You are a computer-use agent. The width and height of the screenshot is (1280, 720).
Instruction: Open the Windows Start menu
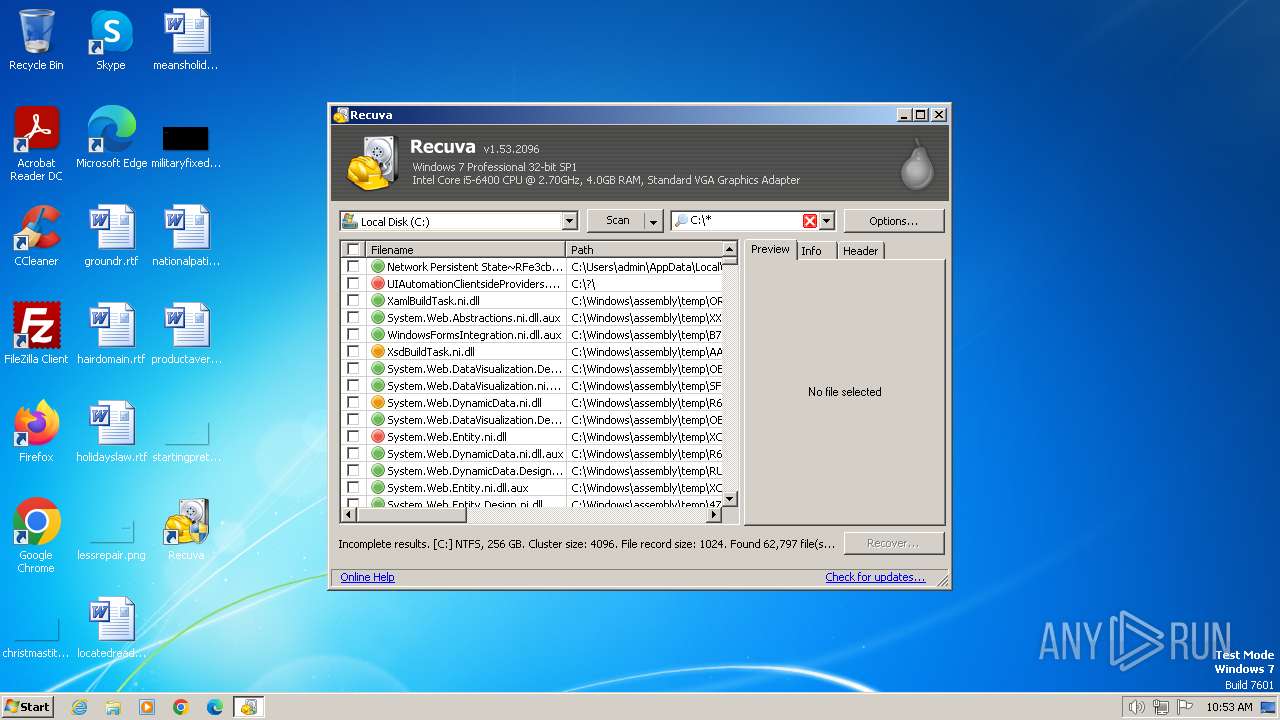point(28,707)
